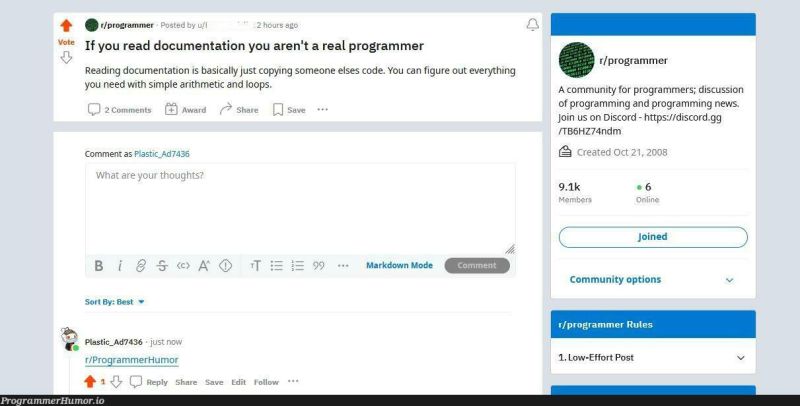Click the 2 hours ago timestamp
The width and height of the screenshot is (800, 406).
pos(277,25)
